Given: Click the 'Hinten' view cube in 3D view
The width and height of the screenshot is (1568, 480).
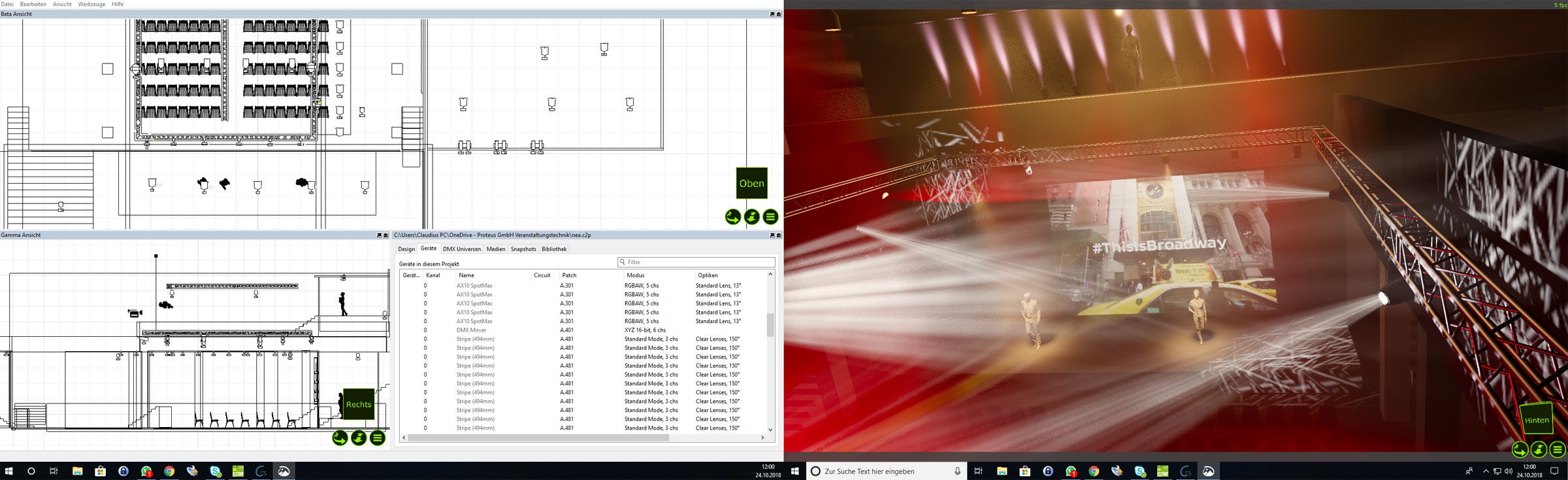Looking at the screenshot, I should tap(1536, 420).
